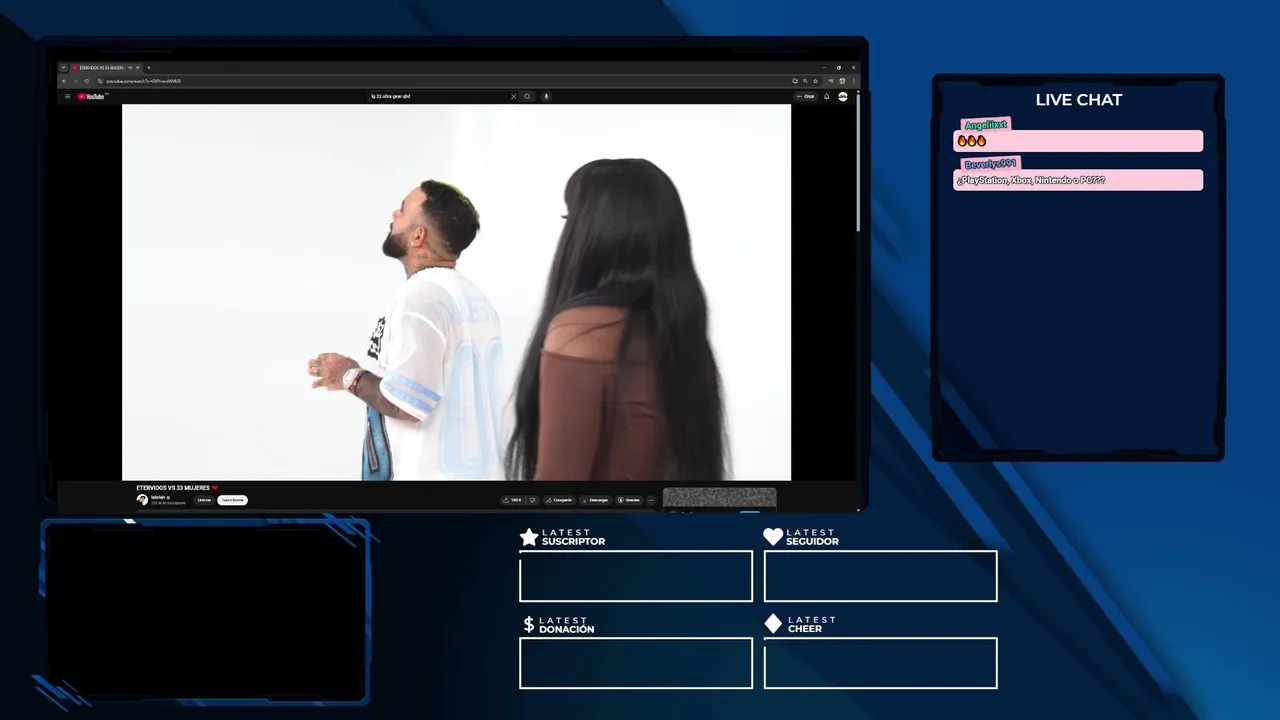Click Beverlys991 username in live chat
Screen dimensions: 1280x720
coord(990,164)
